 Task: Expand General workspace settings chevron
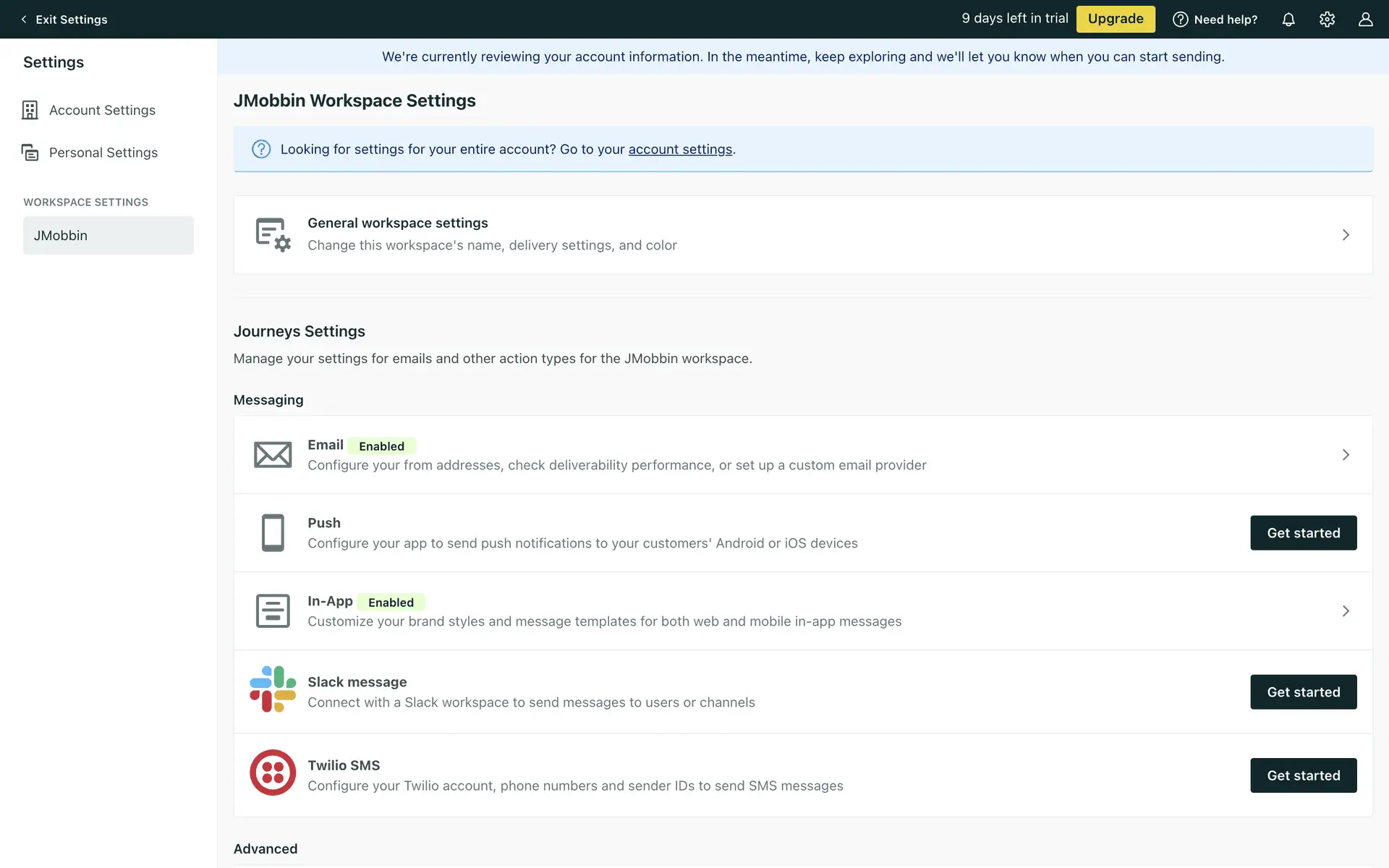(1346, 235)
